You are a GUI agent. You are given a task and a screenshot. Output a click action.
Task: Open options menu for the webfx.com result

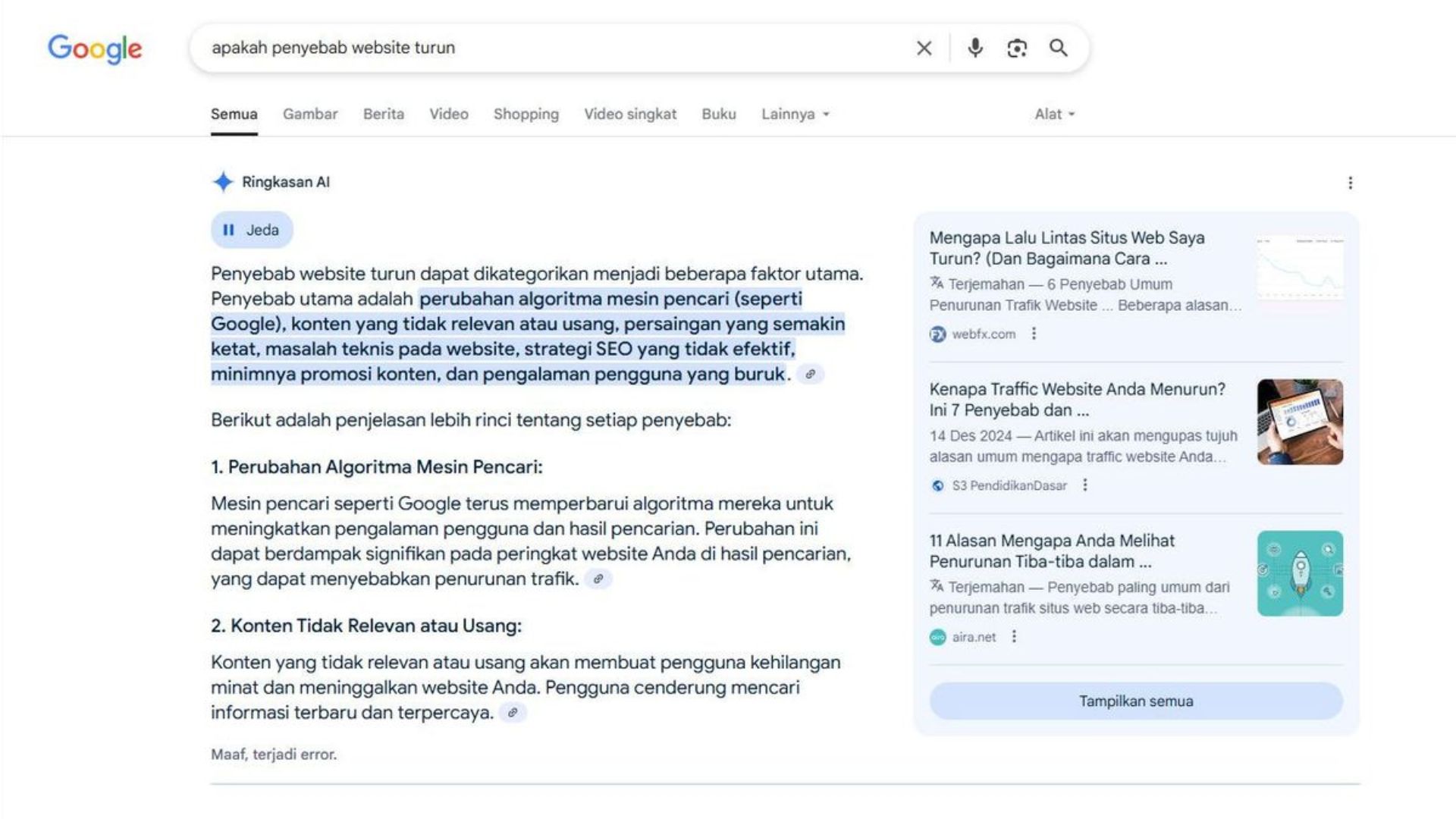(1033, 334)
